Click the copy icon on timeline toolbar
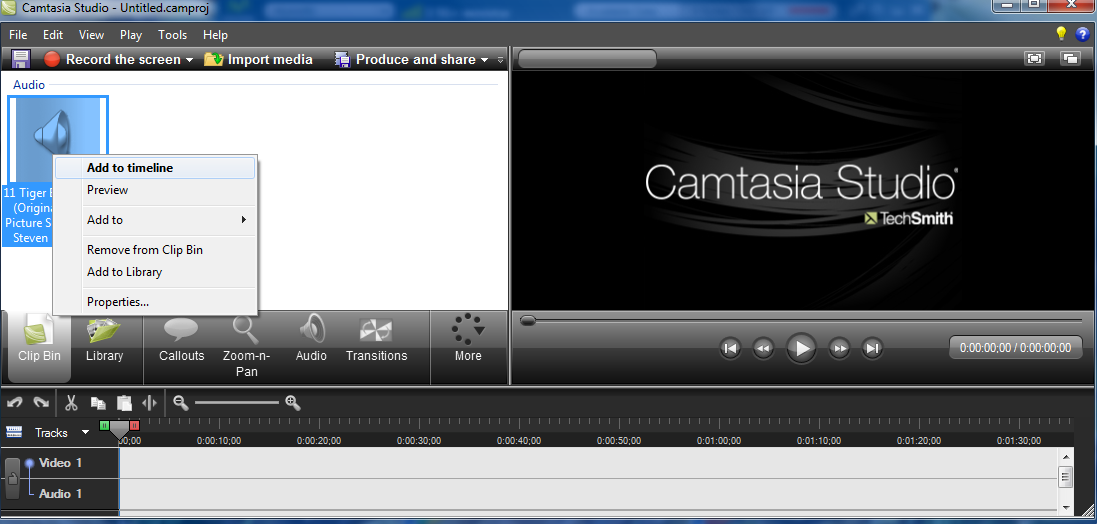 (x=98, y=403)
